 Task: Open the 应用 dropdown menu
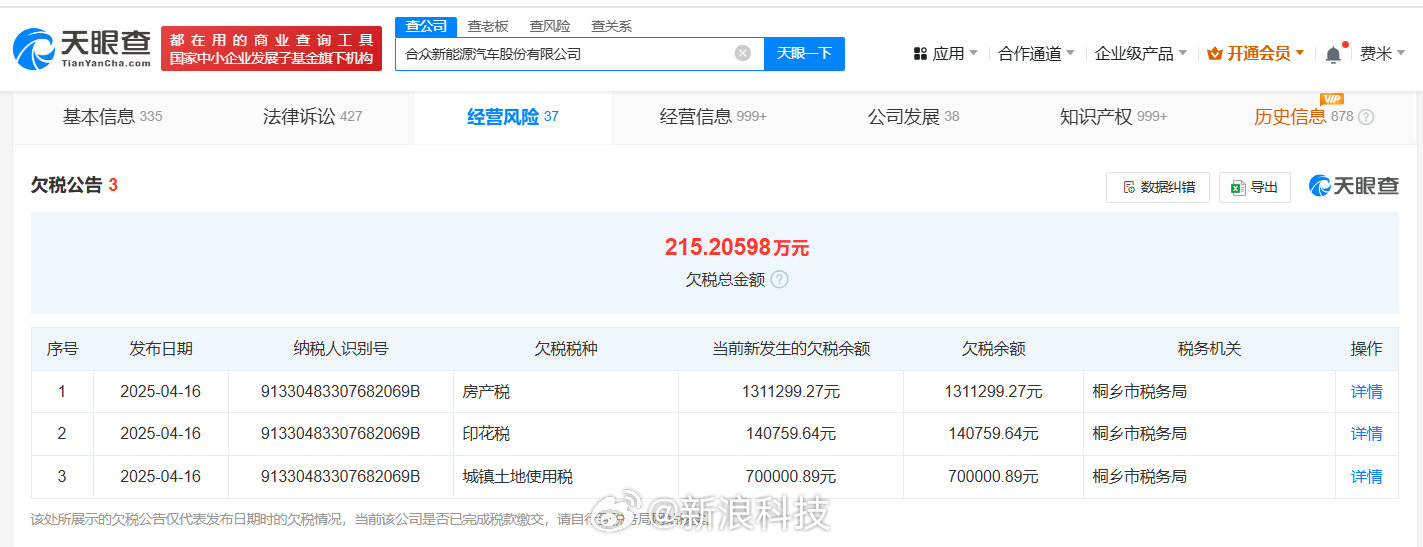946,53
